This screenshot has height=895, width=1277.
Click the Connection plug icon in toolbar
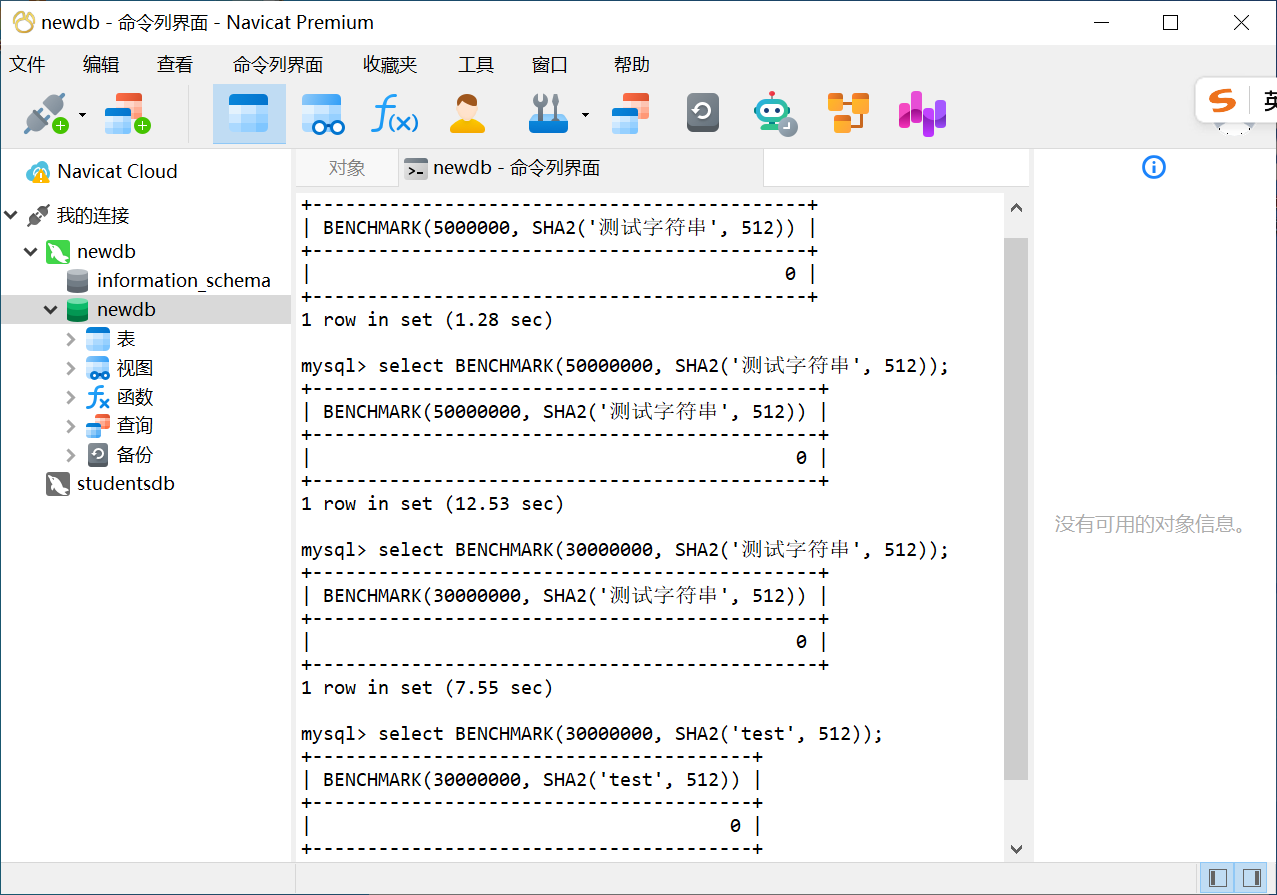tap(45, 114)
